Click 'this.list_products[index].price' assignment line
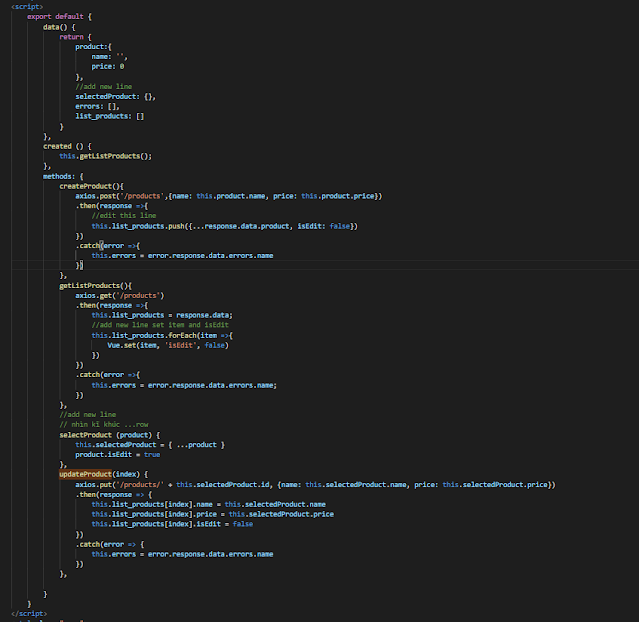The width and height of the screenshot is (639, 622). point(213,514)
